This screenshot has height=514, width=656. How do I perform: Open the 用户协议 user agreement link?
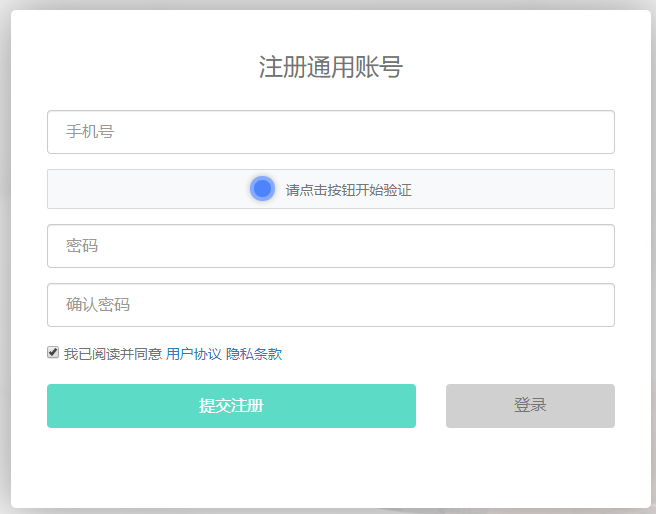point(193,354)
